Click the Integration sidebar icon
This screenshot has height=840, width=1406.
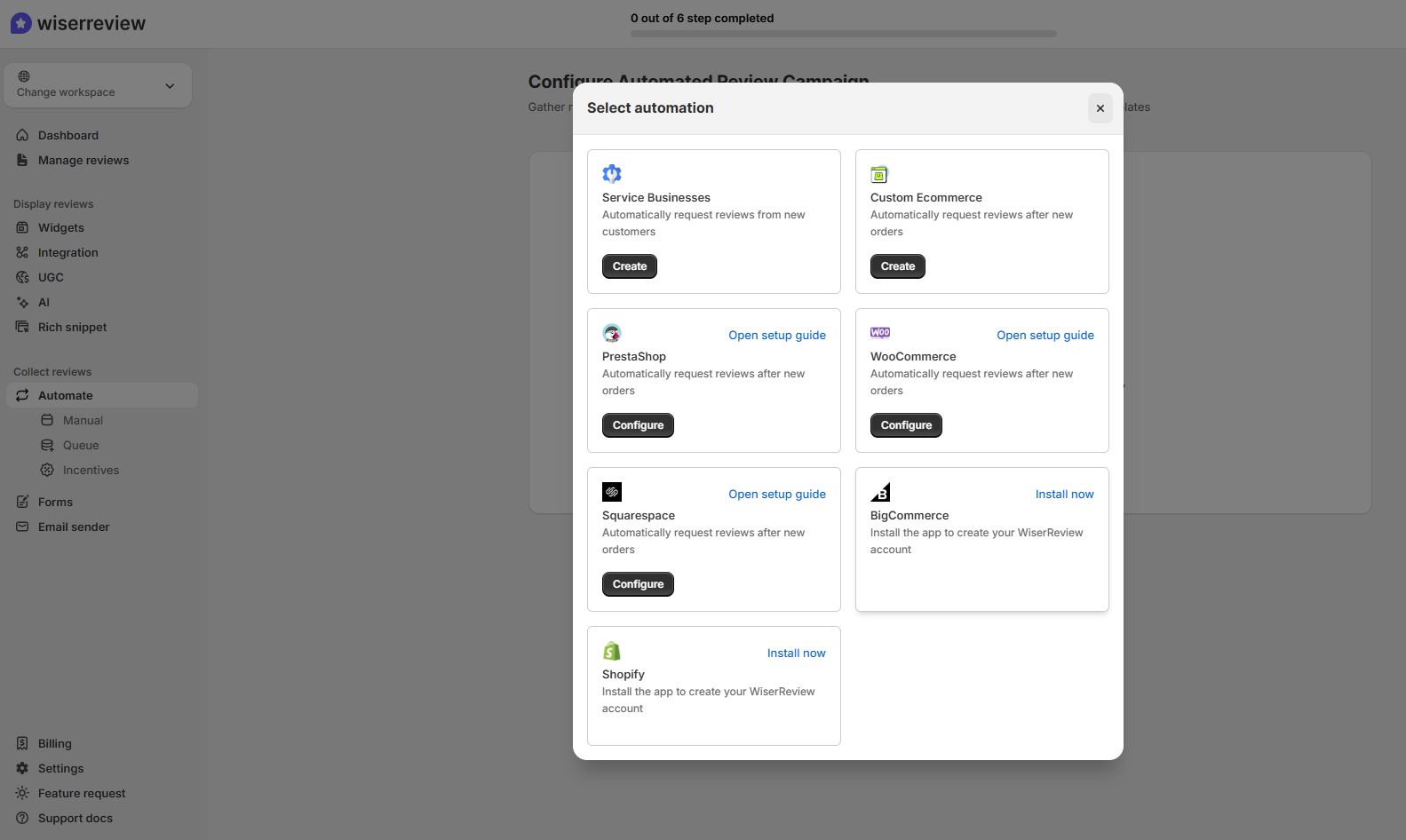coord(22,252)
